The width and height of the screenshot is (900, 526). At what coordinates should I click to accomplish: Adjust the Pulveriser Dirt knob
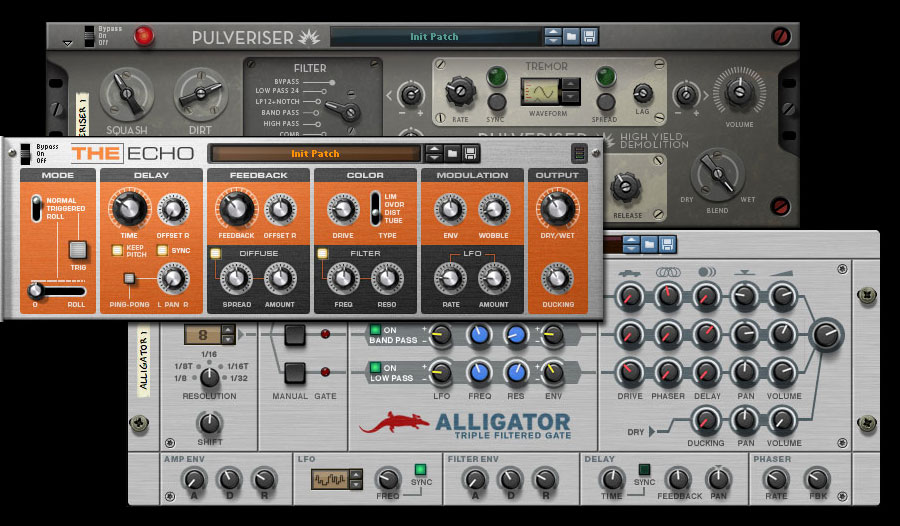tap(200, 94)
